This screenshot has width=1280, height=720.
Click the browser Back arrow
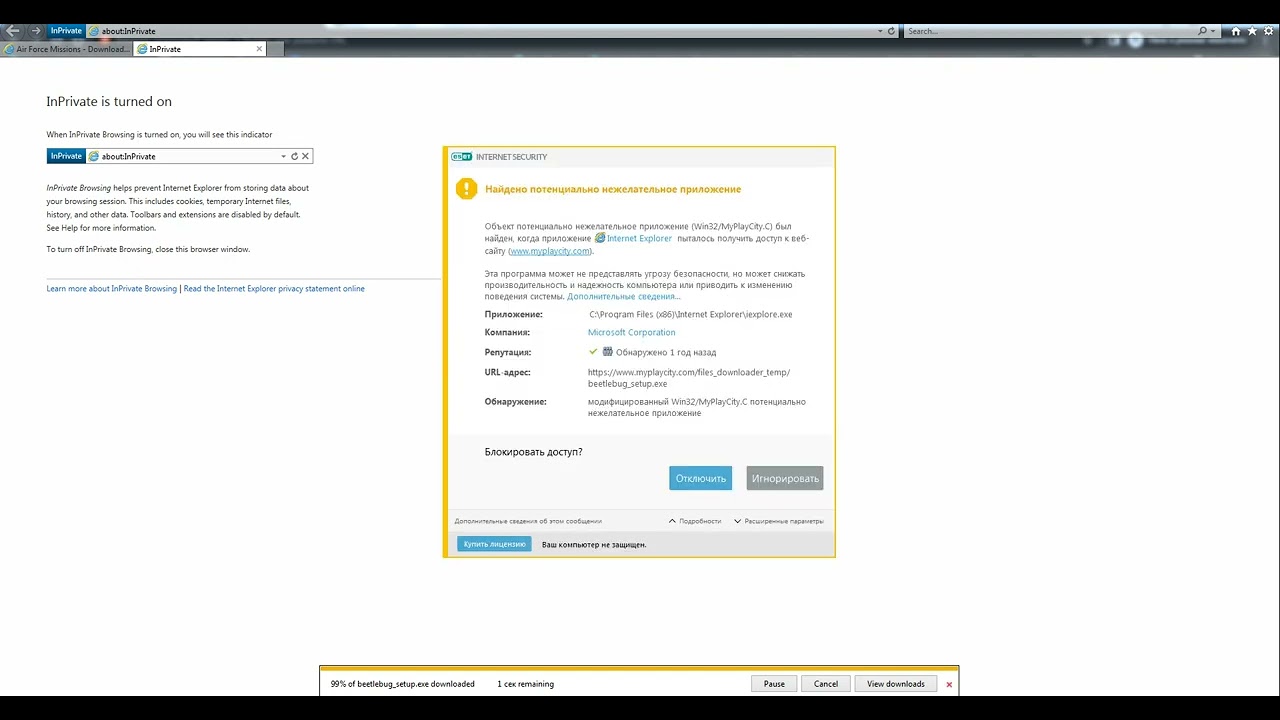coord(13,31)
